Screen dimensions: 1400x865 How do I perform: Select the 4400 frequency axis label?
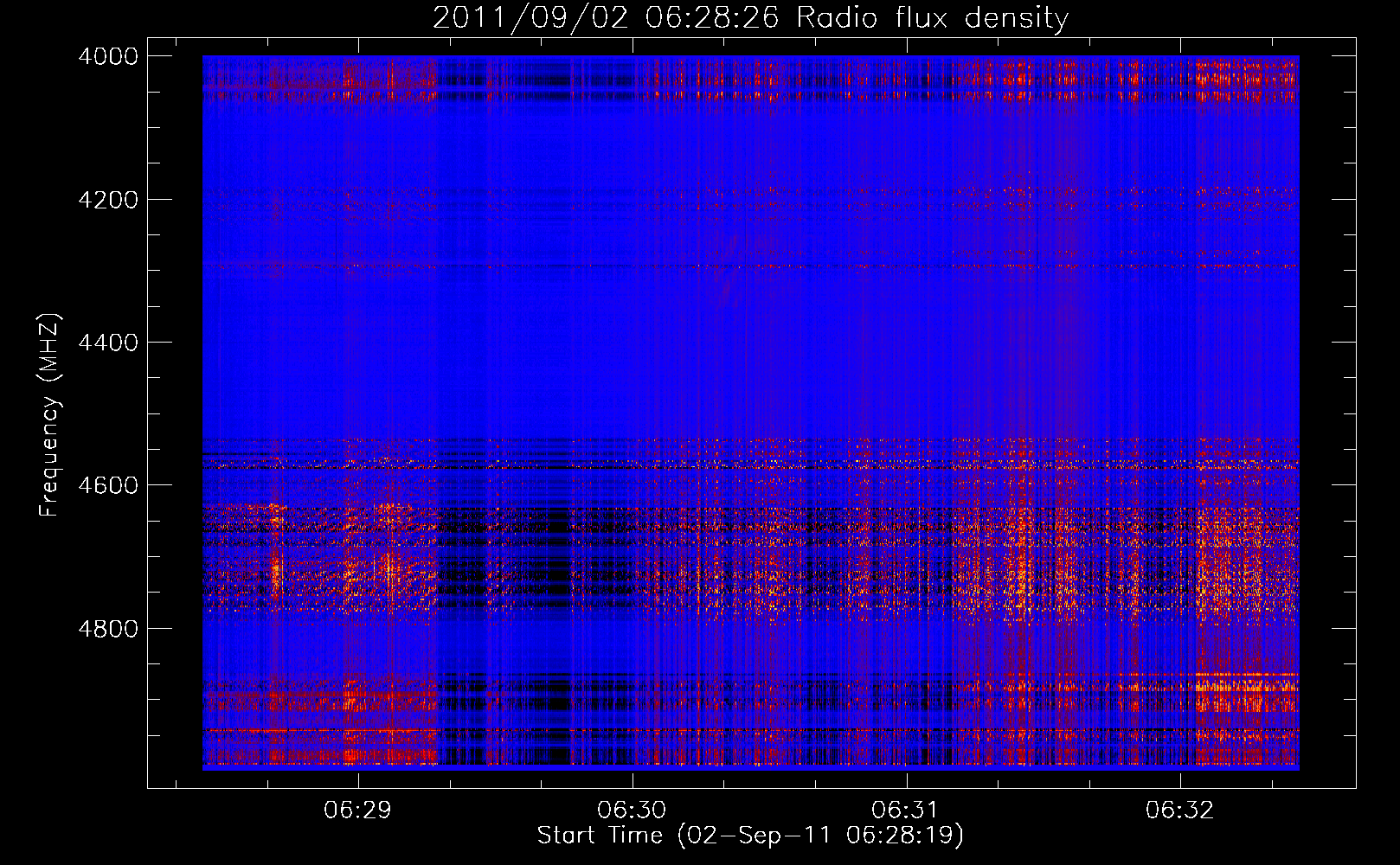[x=108, y=343]
